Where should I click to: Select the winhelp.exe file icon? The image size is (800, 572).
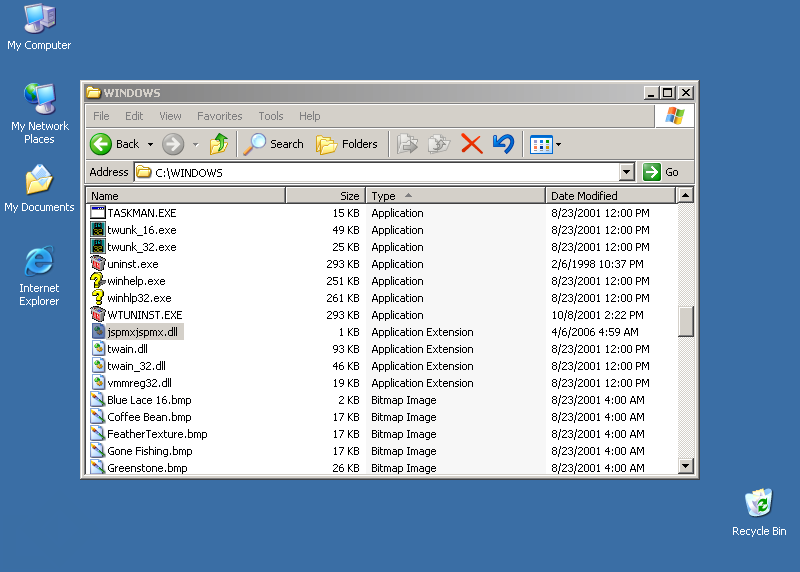click(97, 281)
